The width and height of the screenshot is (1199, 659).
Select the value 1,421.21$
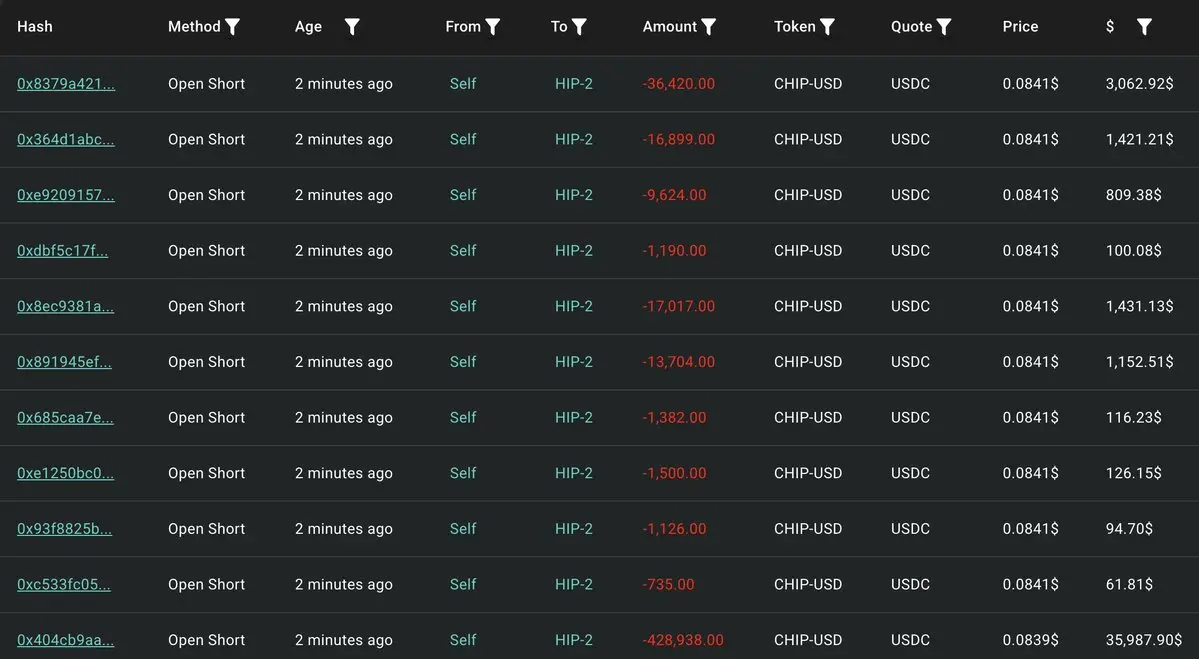pos(1139,139)
